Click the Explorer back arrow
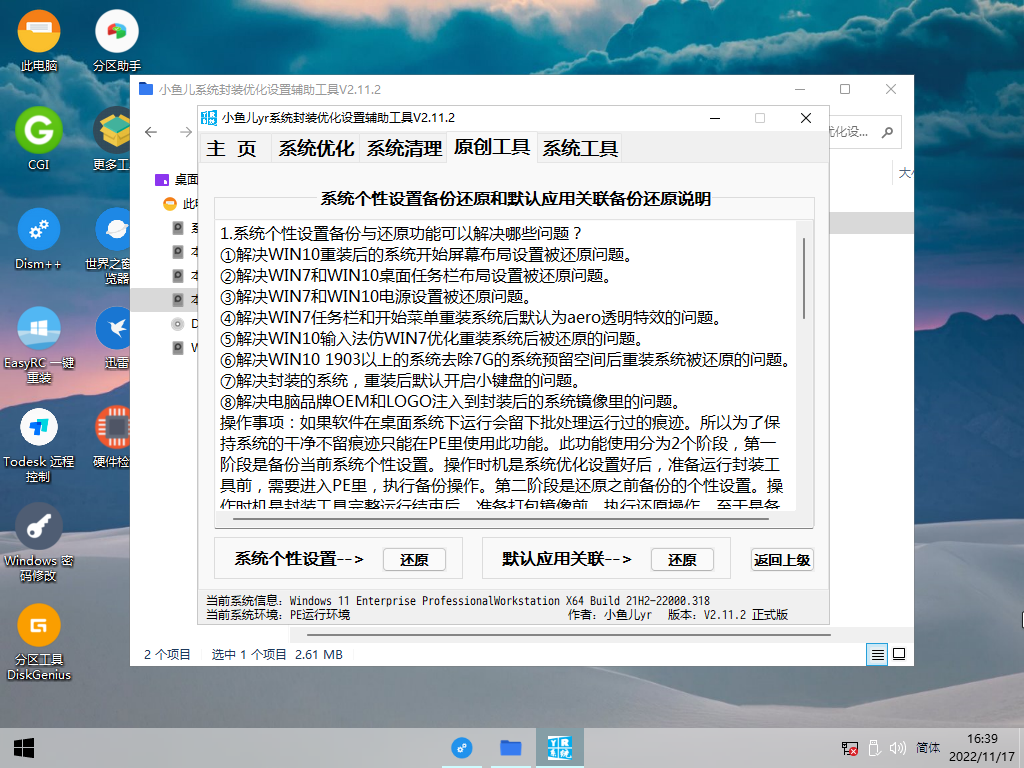The height and width of the screenshot is (768, 1024). click(x=151, y=132)
